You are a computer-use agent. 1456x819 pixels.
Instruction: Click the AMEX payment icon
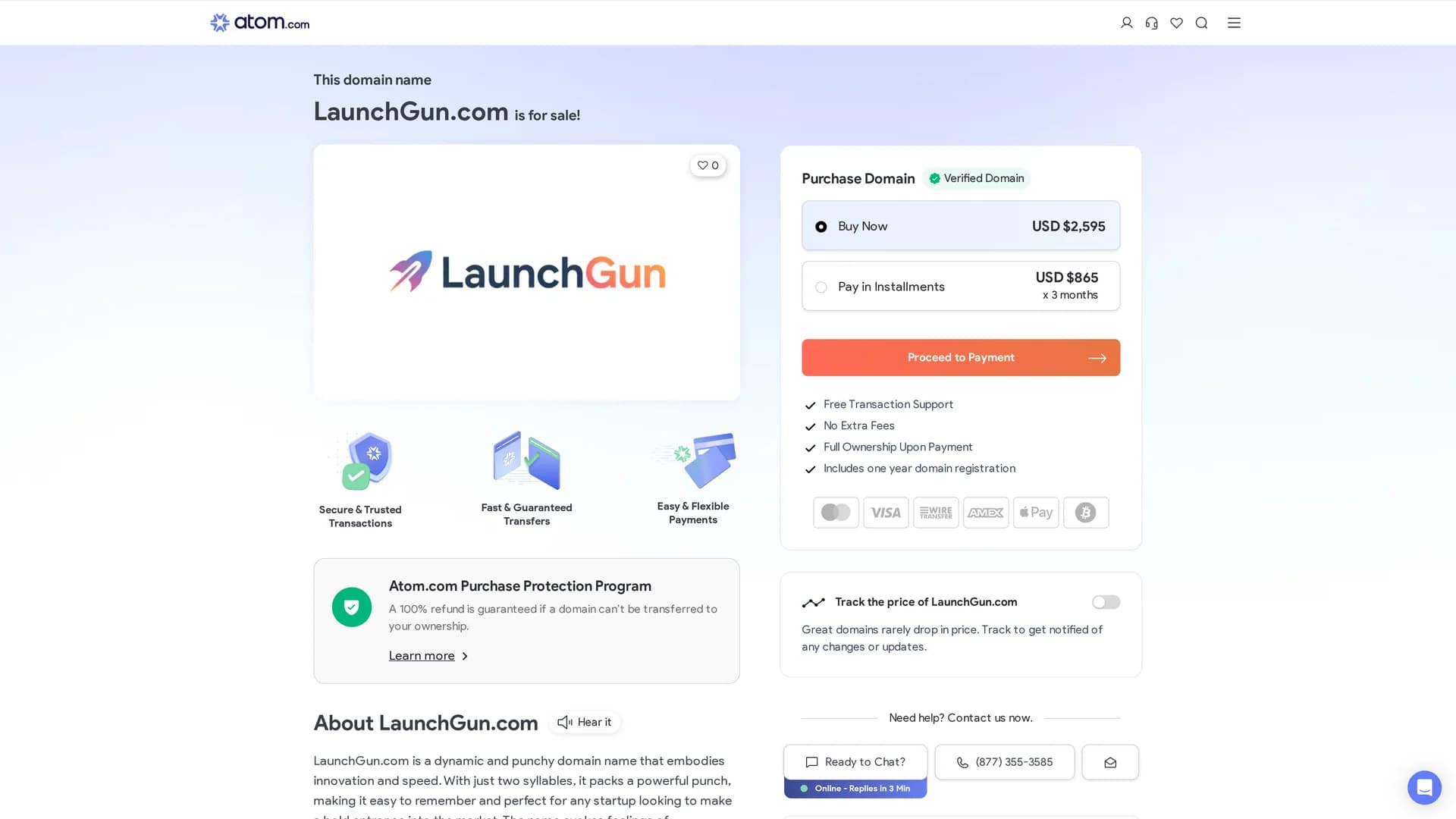coord(986,513)
